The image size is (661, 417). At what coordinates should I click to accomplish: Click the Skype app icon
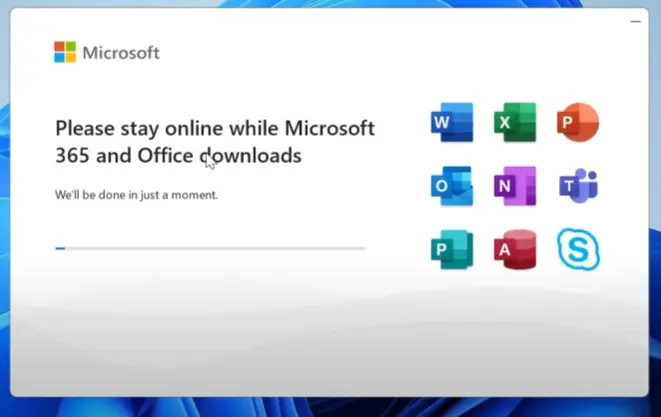click(578, 249)
